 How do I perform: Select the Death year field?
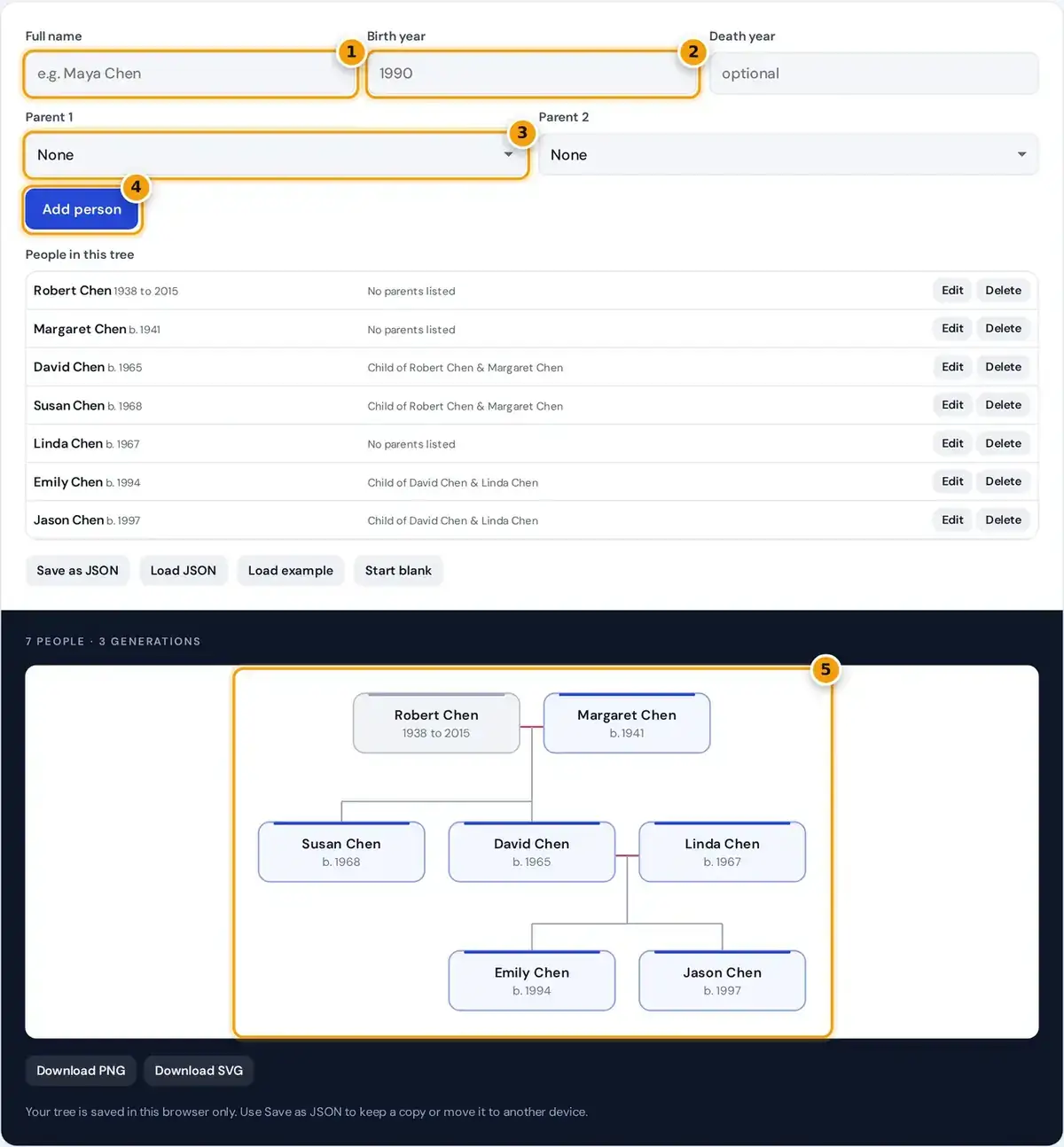pos(873,74)
